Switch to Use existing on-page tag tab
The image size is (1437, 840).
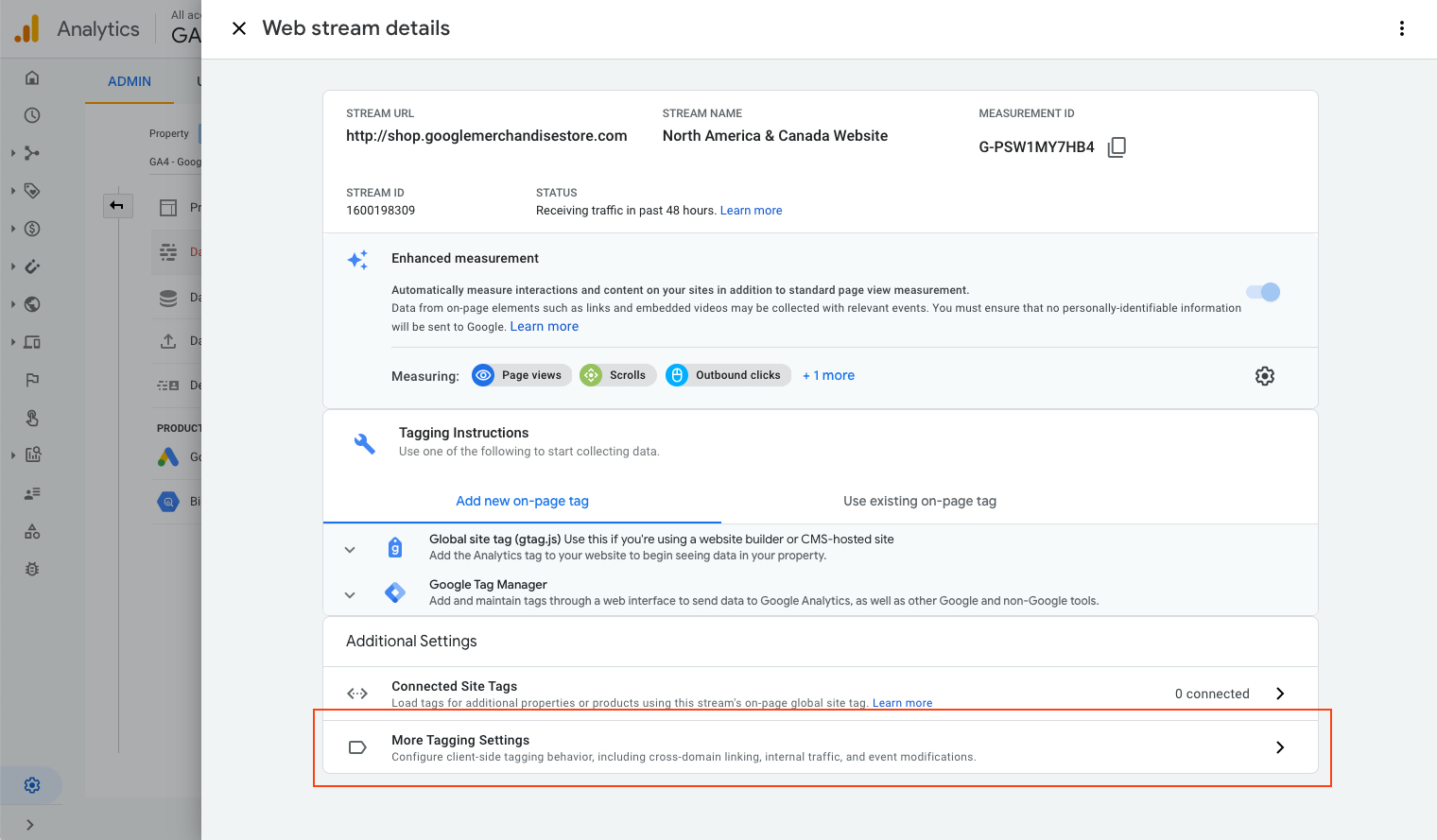(x=919, y=501)
